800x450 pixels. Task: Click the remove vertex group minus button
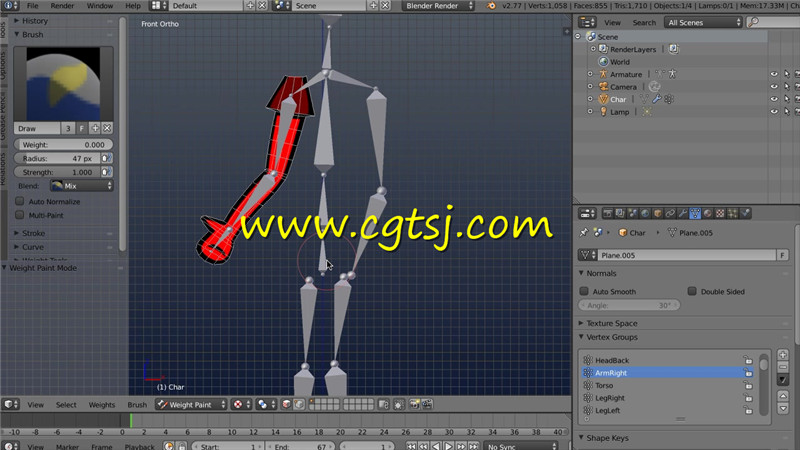pyautogui.click(x=783, y=367)
